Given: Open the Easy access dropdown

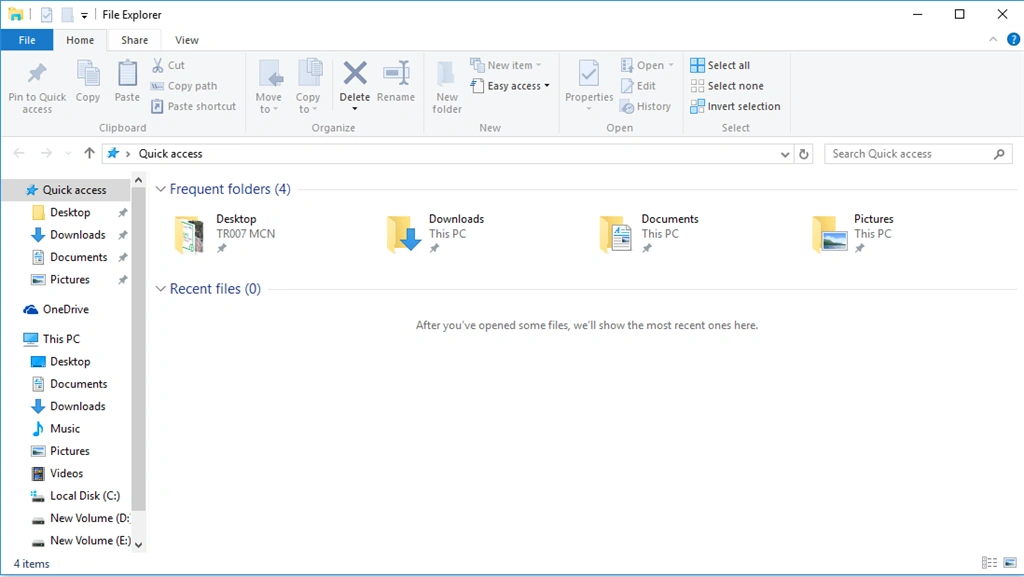Looking at the screenshot, I should click(x=510, y=86).
